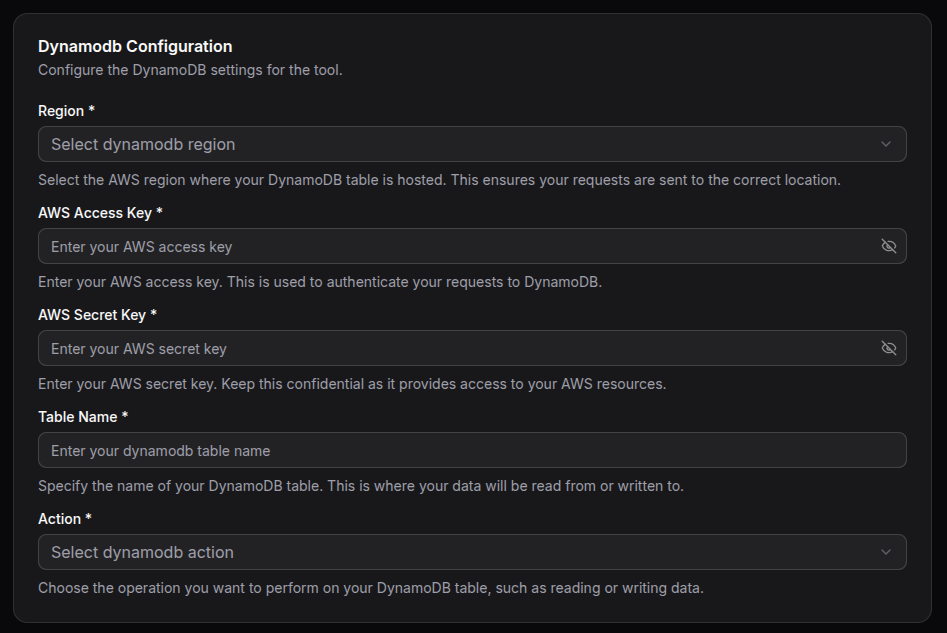Click the eye-slash icon in the secret key field
The height and width of the screenshot is (633, 947).
[889, 347]
